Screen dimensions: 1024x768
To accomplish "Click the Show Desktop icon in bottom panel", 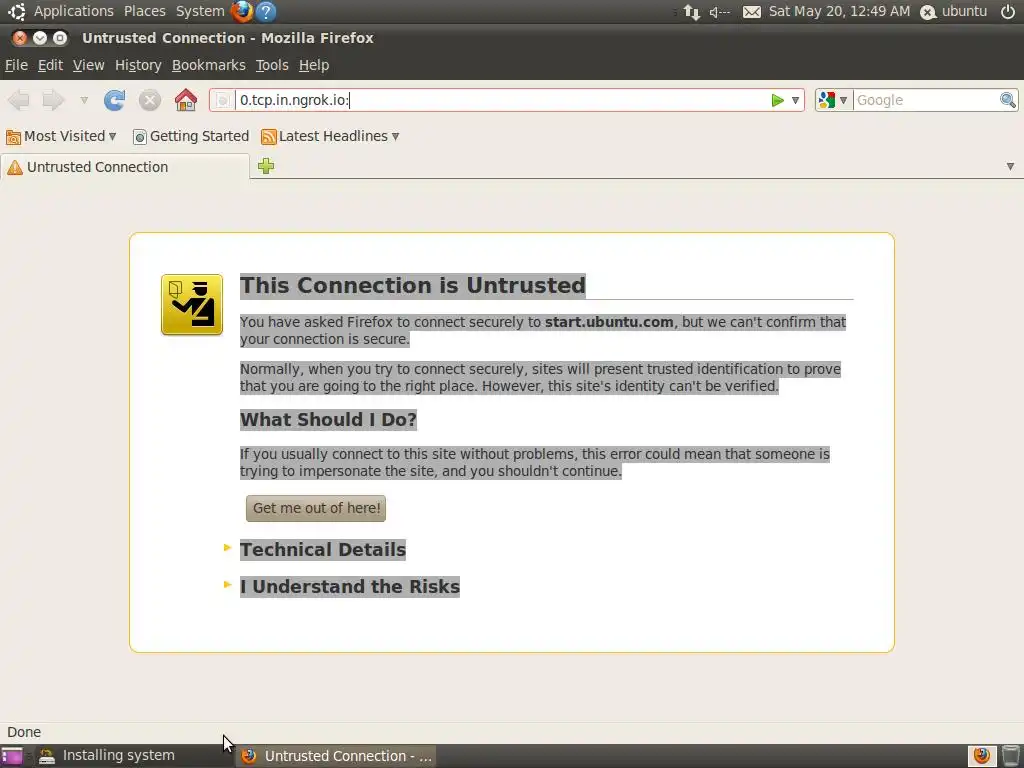I will click(12, 756).
